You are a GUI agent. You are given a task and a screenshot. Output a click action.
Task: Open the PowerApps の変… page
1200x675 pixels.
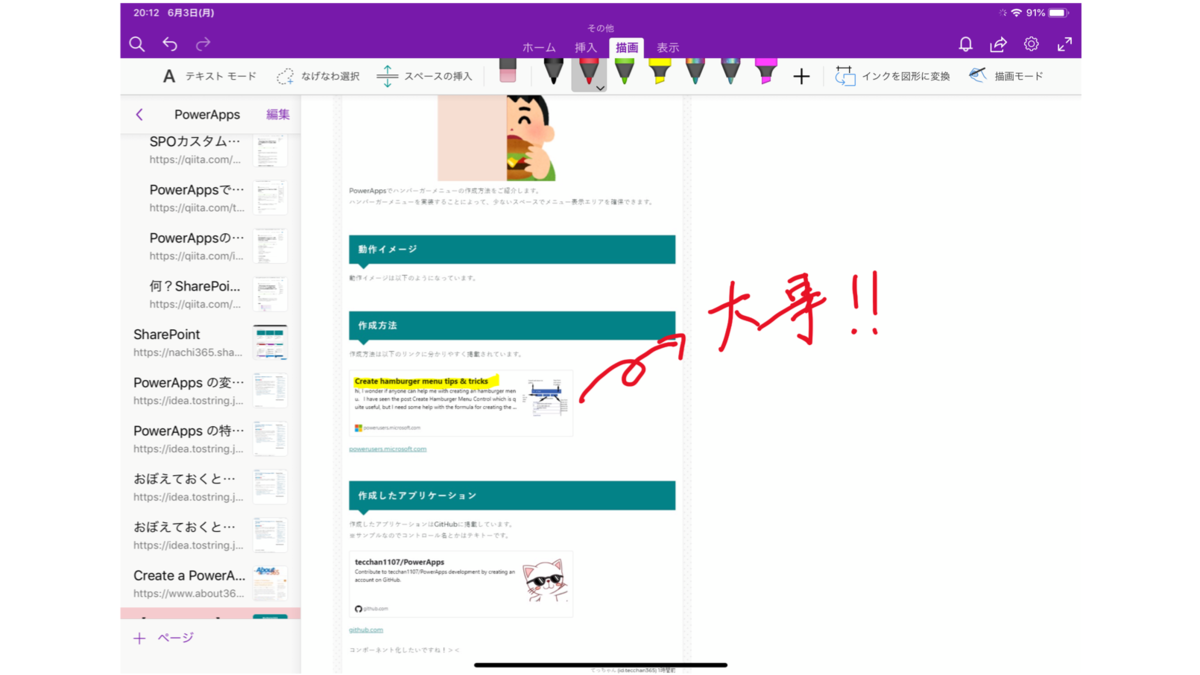(x=211, y=390)
